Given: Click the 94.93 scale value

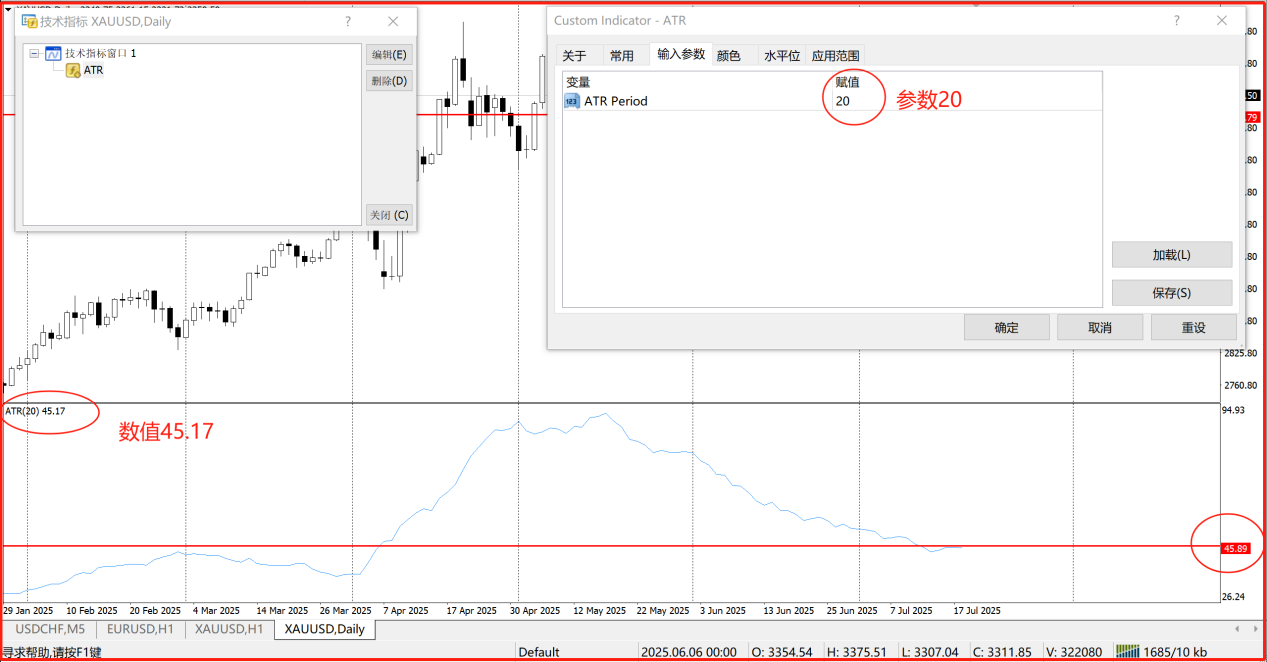Looking at the screenshot, I should (1233, 410).
